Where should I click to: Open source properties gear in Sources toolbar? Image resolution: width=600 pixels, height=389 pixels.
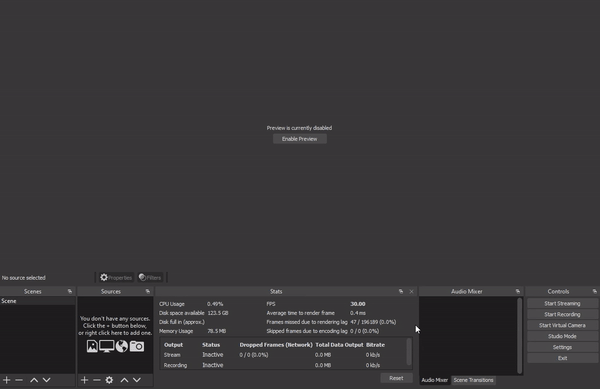109,380
